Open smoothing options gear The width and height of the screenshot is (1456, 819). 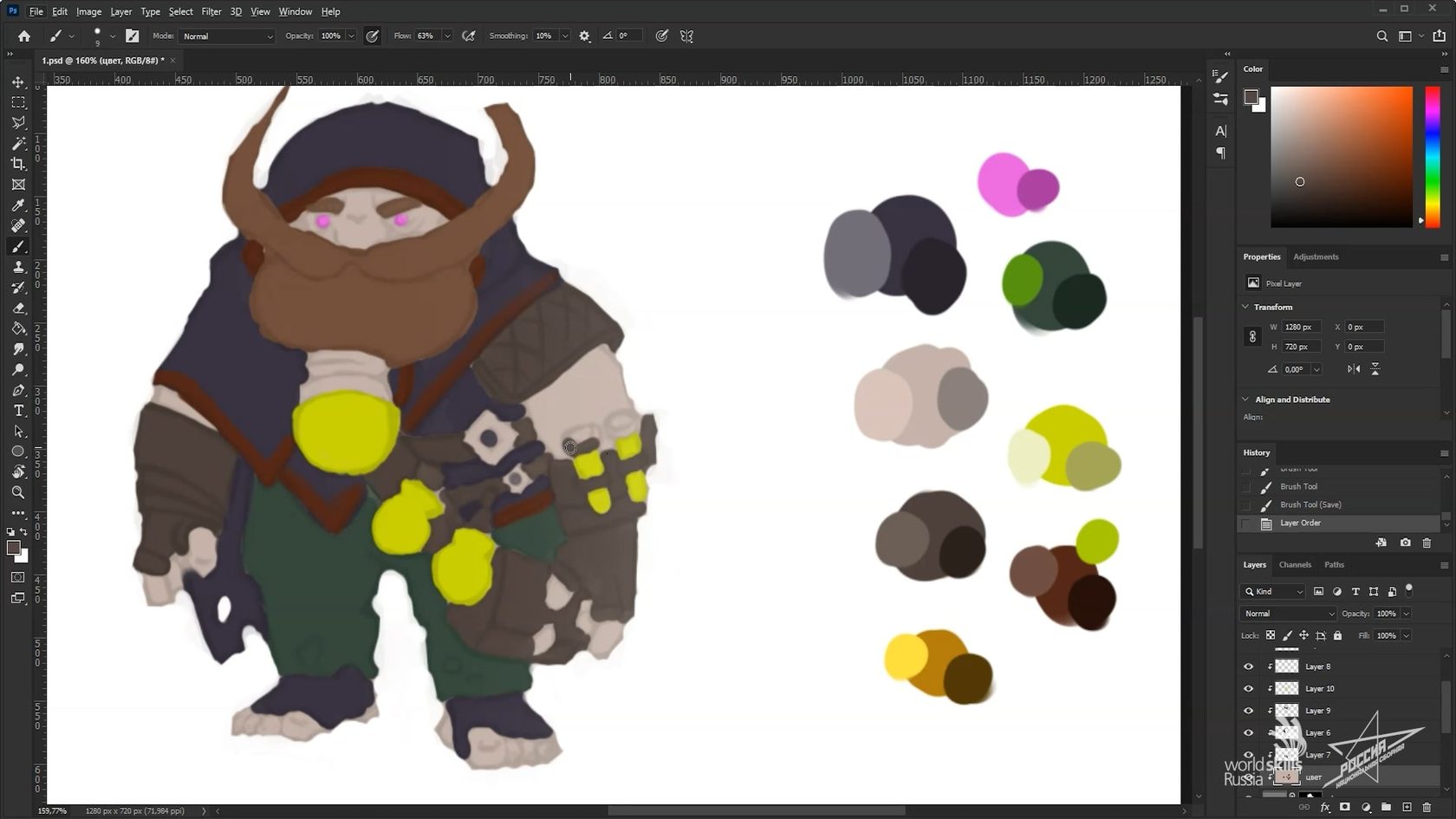coord(585,36)
